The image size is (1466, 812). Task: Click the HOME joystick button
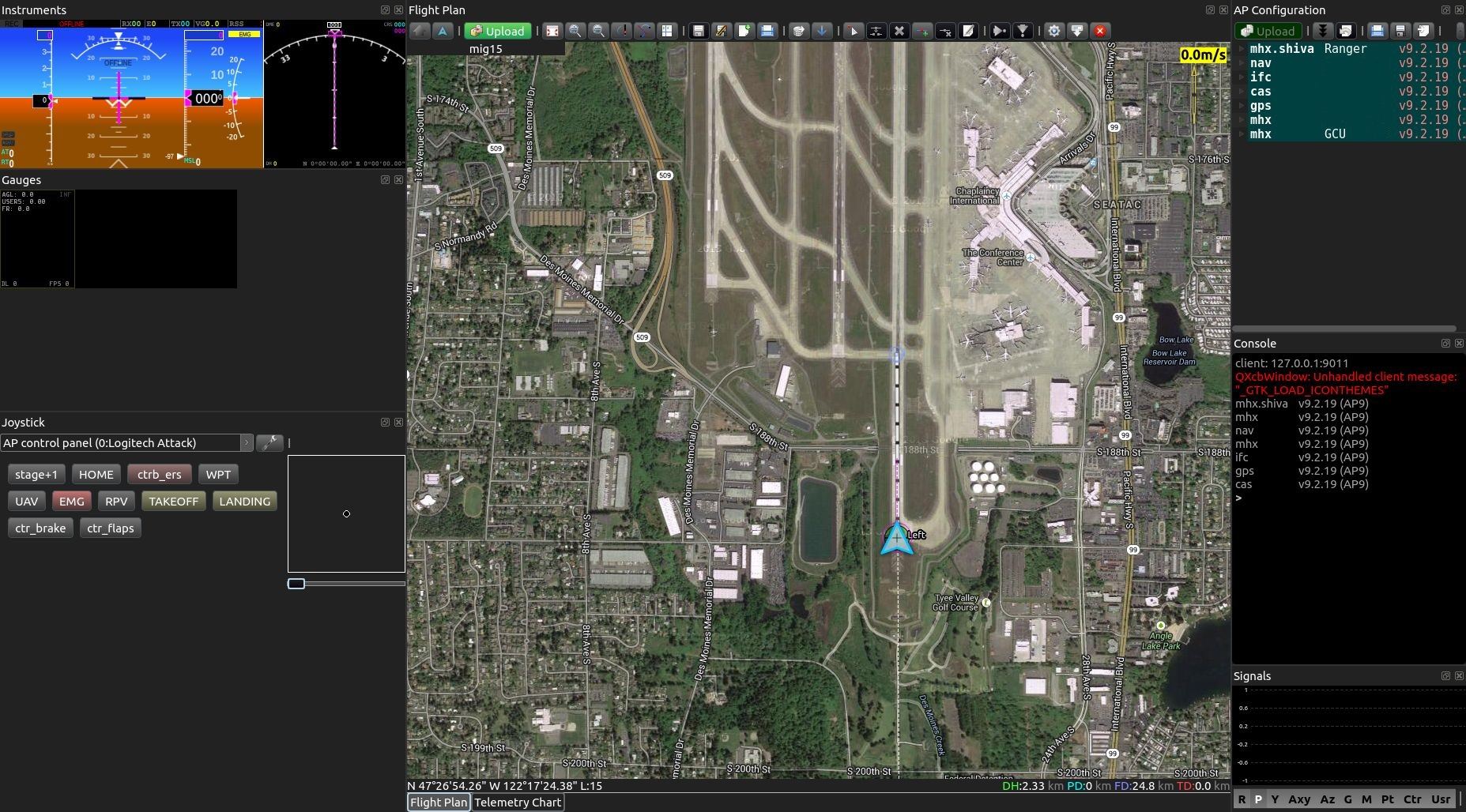click(96, 475)
